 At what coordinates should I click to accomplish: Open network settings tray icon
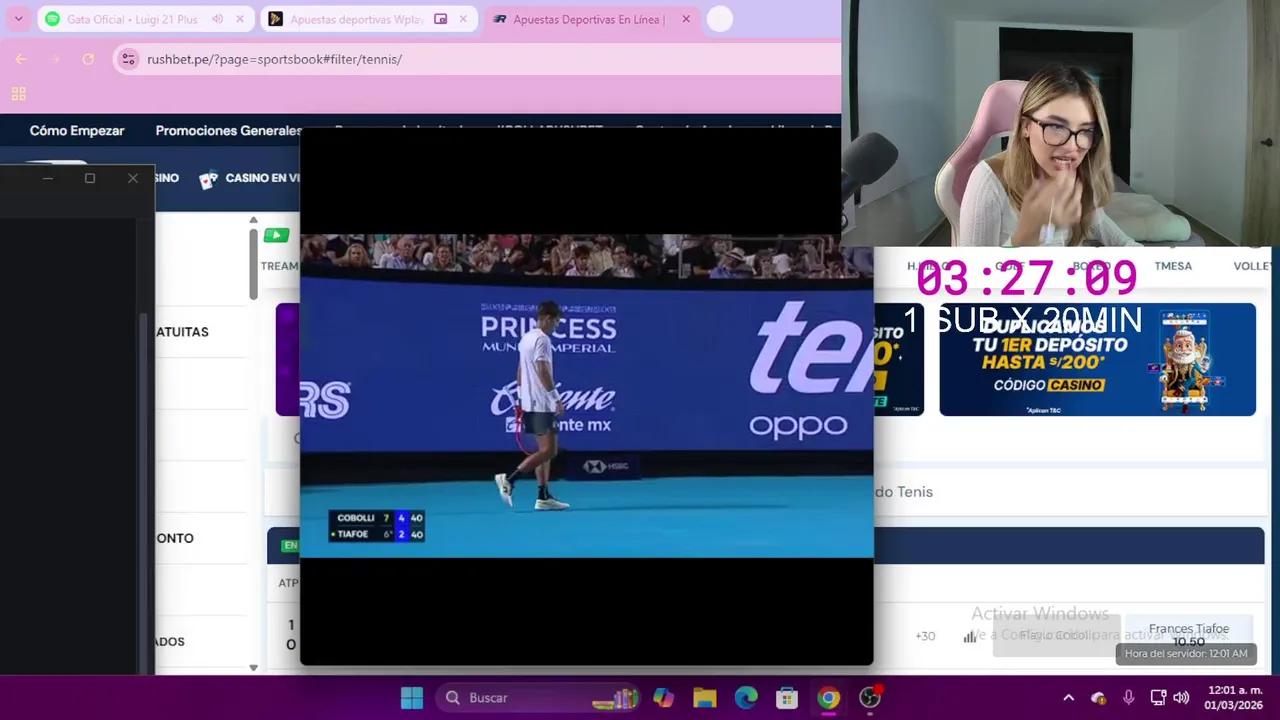point(1158,698)
